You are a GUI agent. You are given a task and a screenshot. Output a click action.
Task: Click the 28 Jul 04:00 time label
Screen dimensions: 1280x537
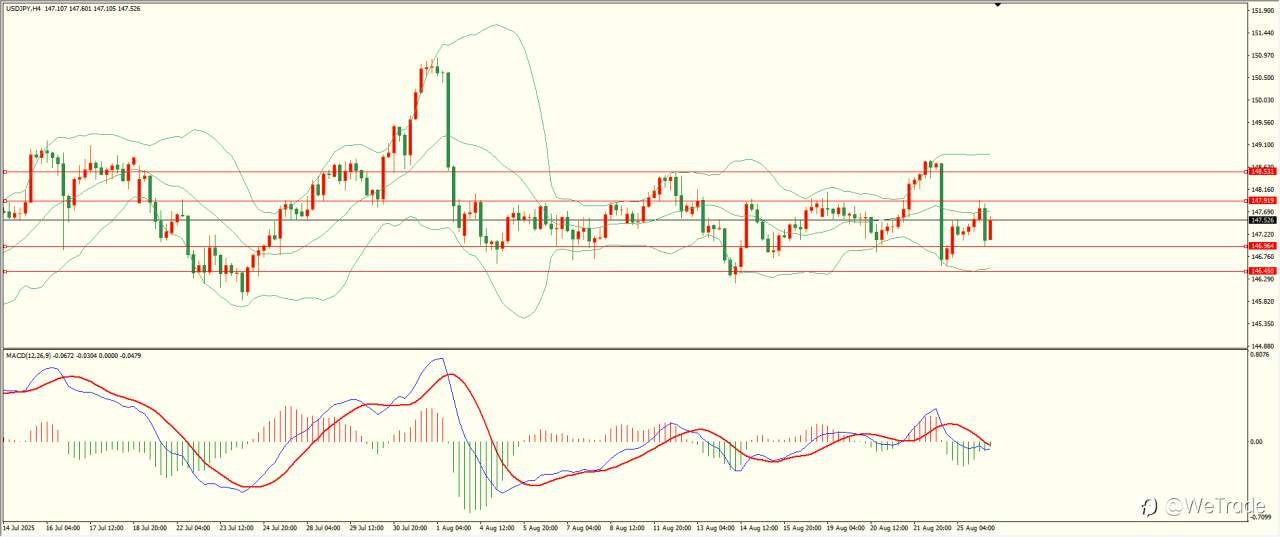(x=325, y=527)
